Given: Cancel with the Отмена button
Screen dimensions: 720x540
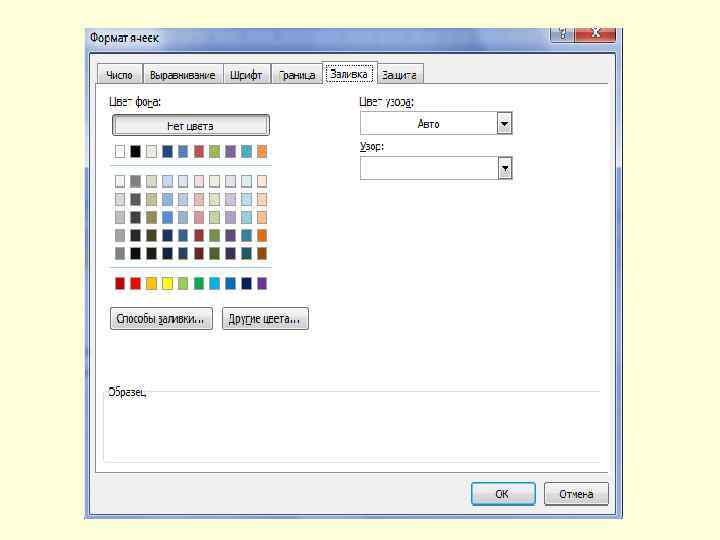Looking at the screenshot, I should click(576, 494).
